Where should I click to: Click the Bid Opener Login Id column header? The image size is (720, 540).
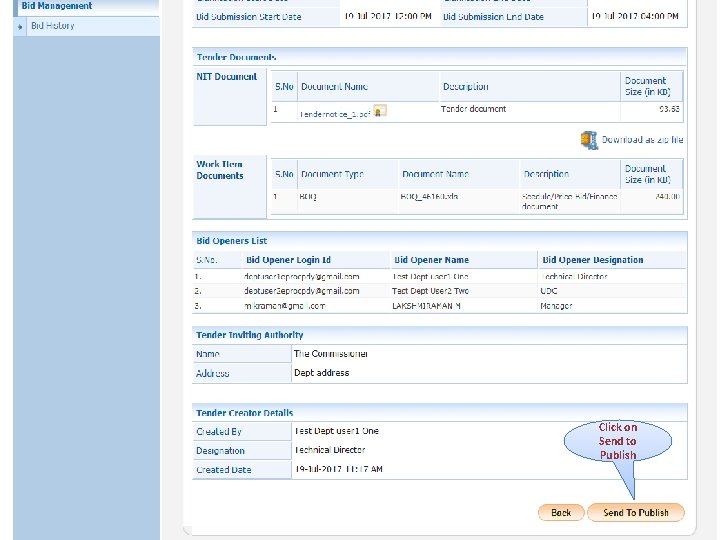coord(288,260)
